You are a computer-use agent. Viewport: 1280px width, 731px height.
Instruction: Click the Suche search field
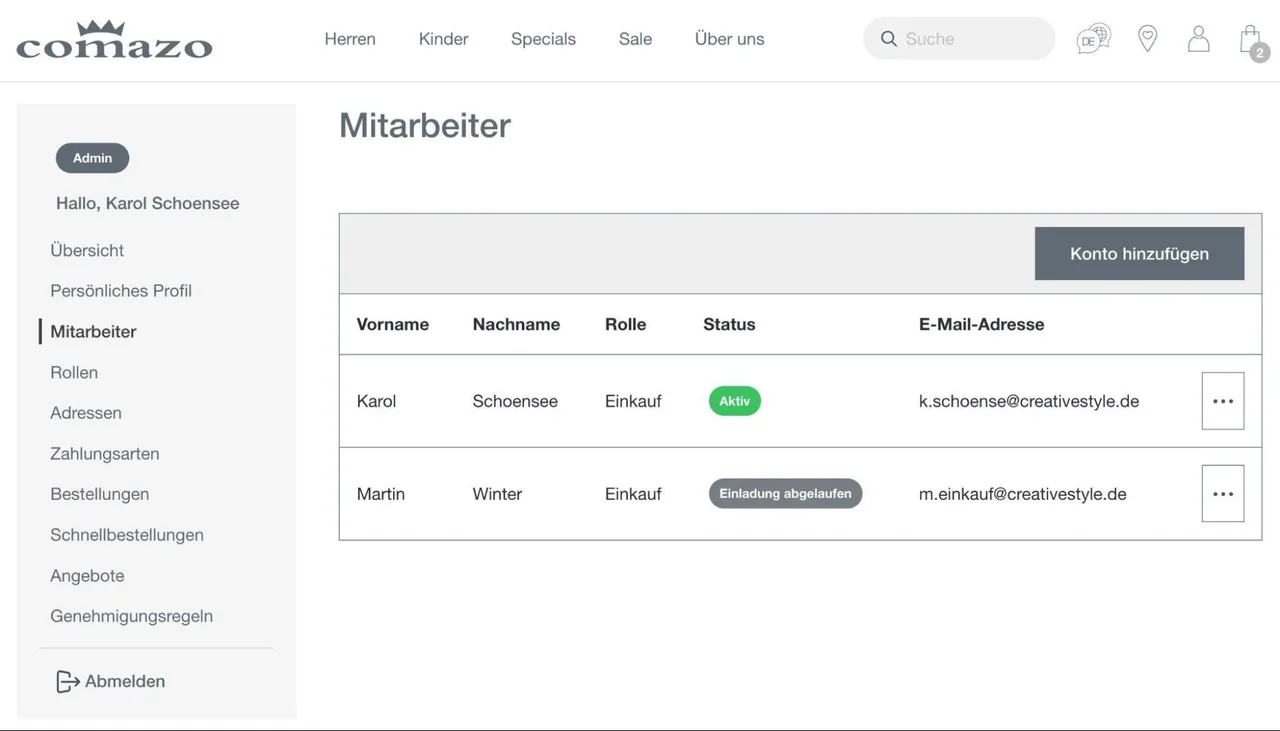pyautogui.click(x=959, y=39)
